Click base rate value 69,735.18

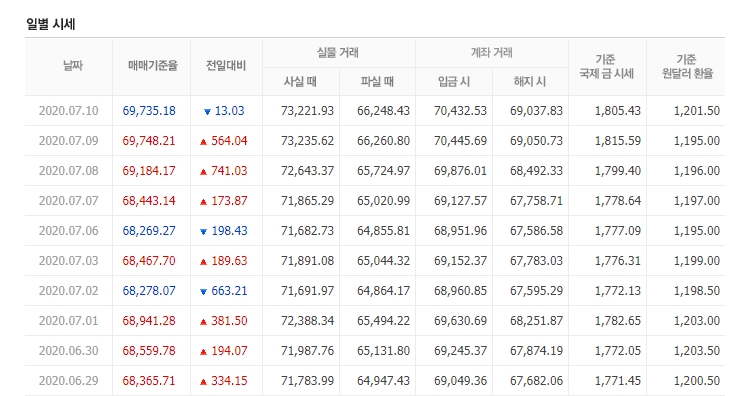tap(149, 111)
